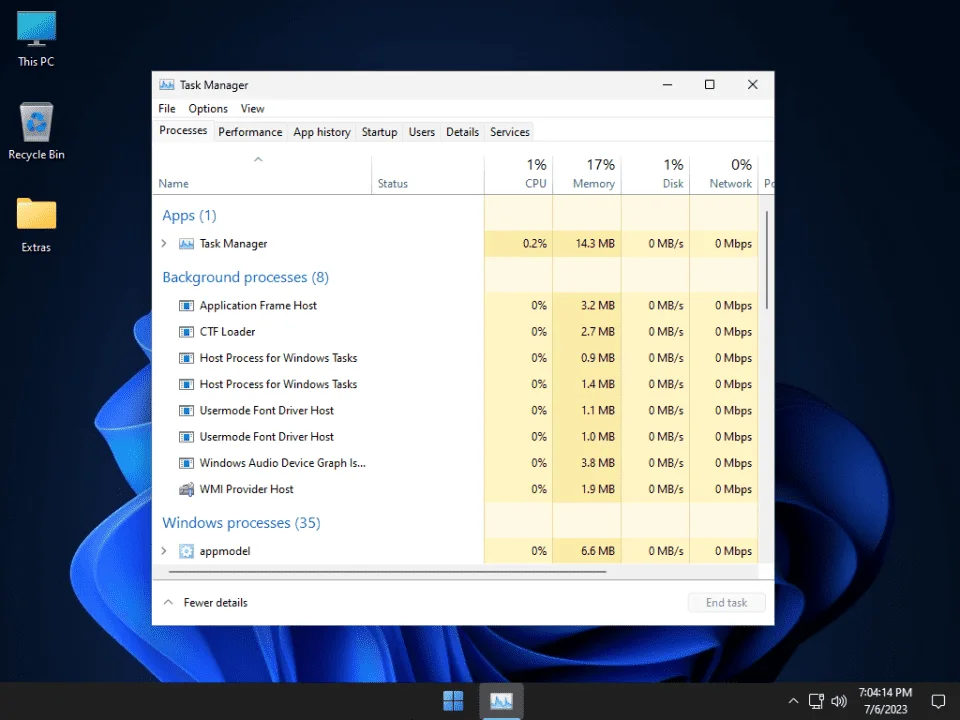The width and height of the screenshot is (960, 720).
Task: Click the Windows processes (35) heading
Action: 241,523
